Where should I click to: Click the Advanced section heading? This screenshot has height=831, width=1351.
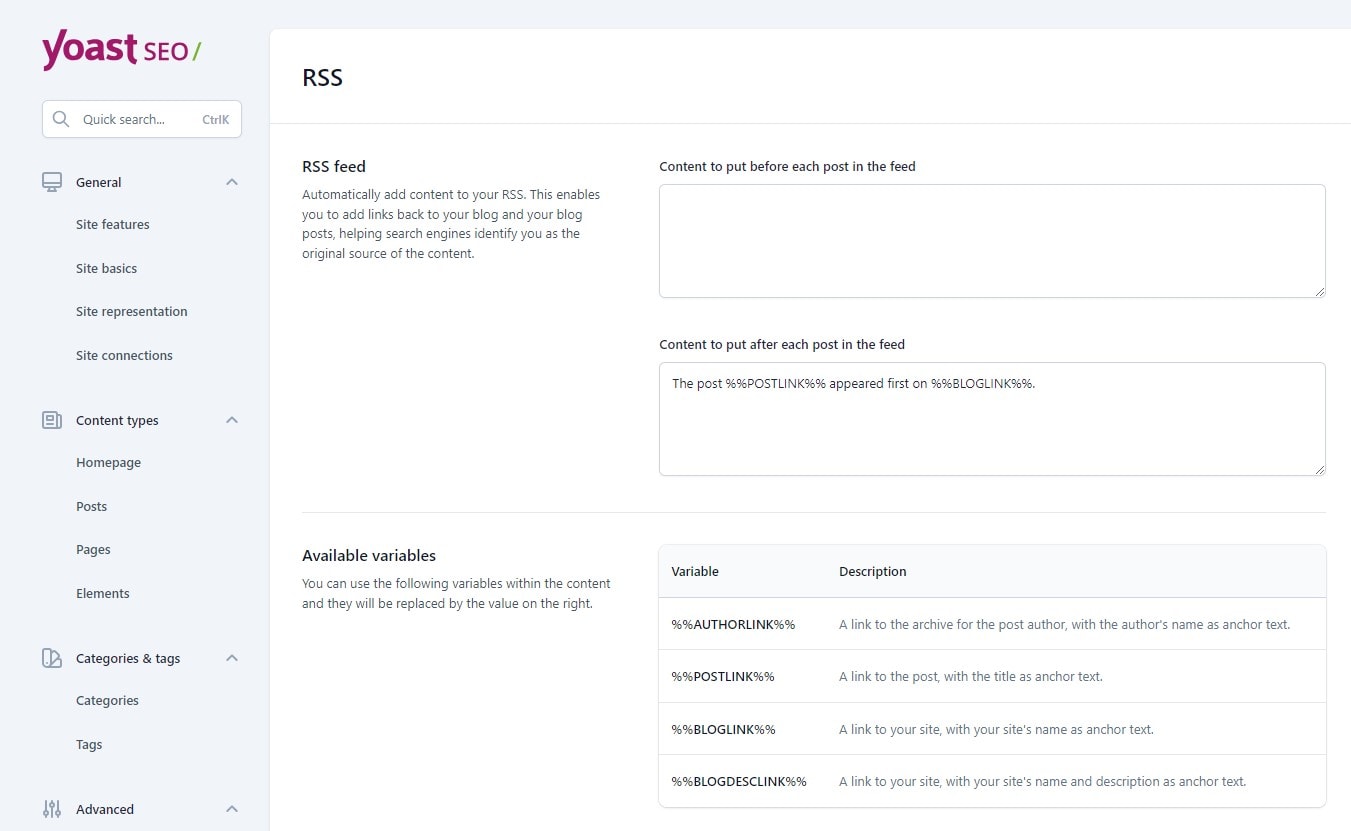[105, 810]
